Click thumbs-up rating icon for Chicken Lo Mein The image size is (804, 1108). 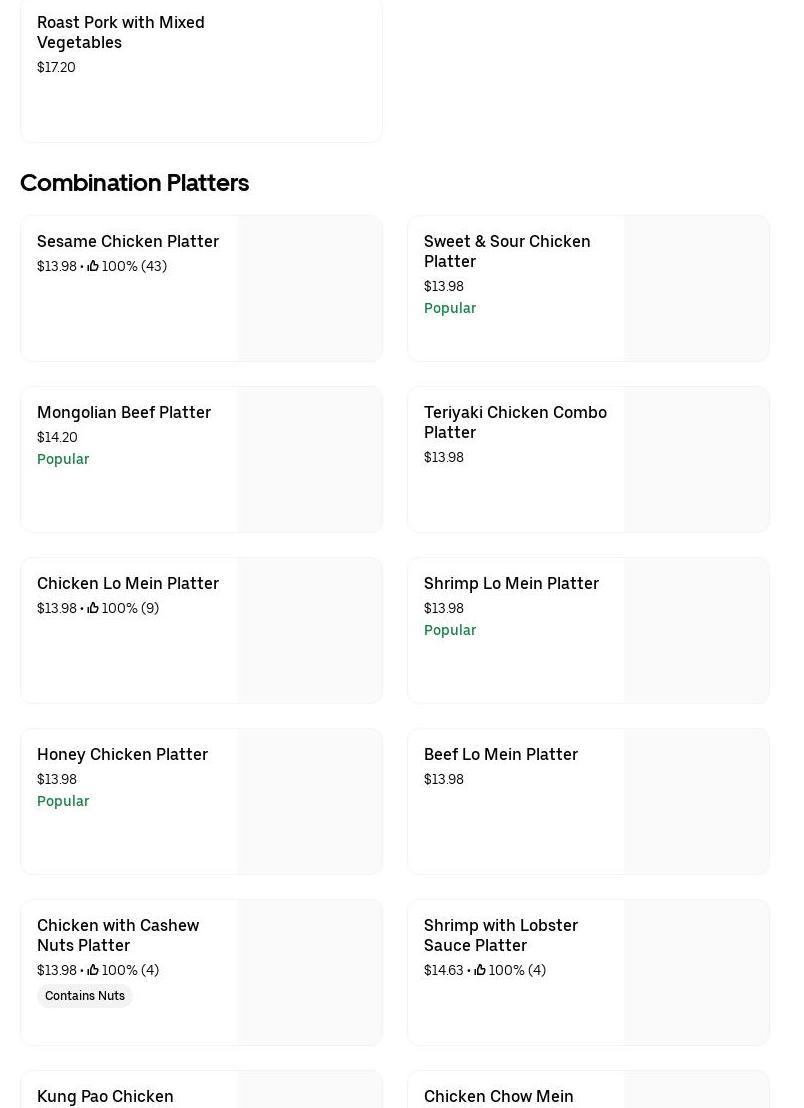pyautogui.click(x=93, y=608)
